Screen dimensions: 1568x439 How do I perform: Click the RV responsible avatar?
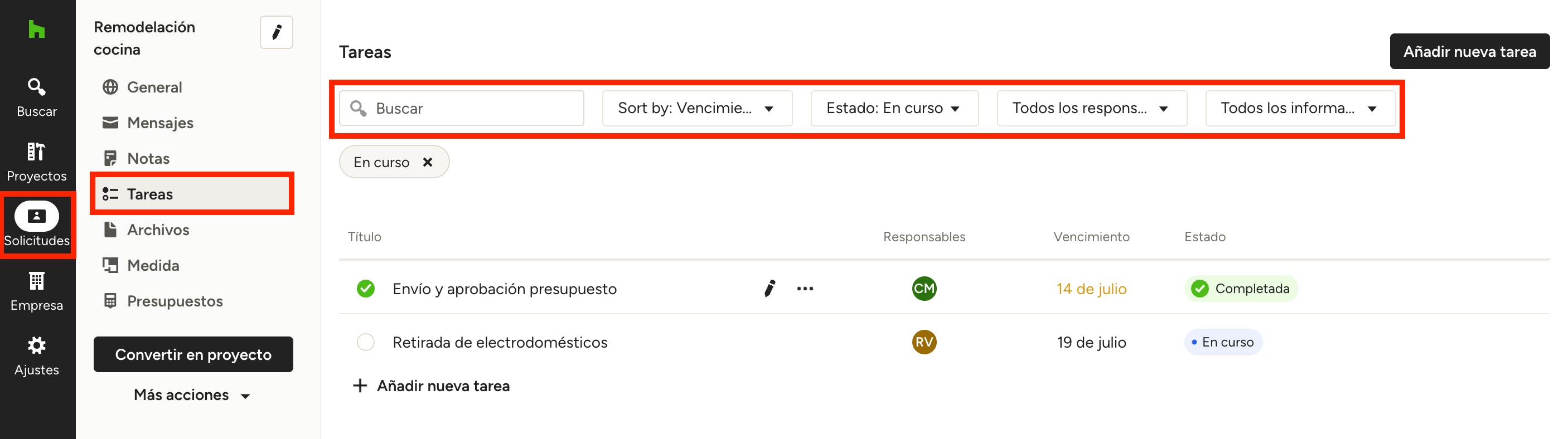click(x=924, y=342)
